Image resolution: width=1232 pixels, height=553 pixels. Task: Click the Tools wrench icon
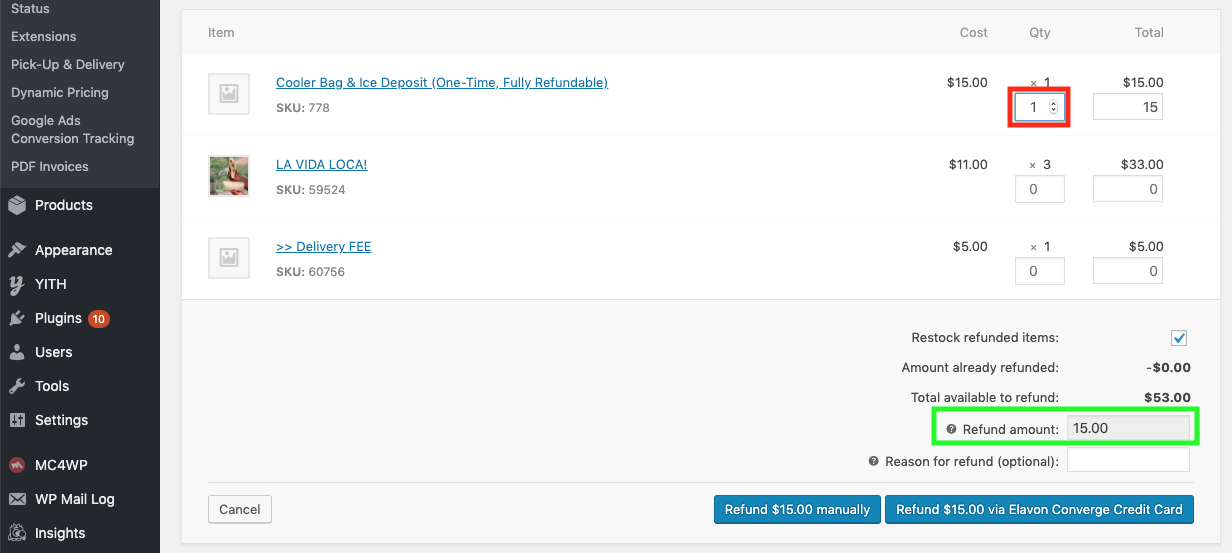[x=17, y=386]
